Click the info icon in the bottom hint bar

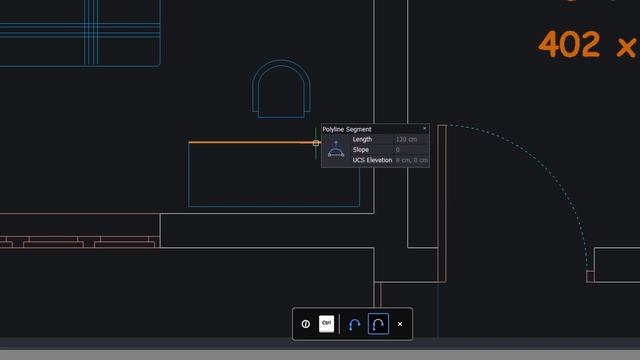point(306,324)
